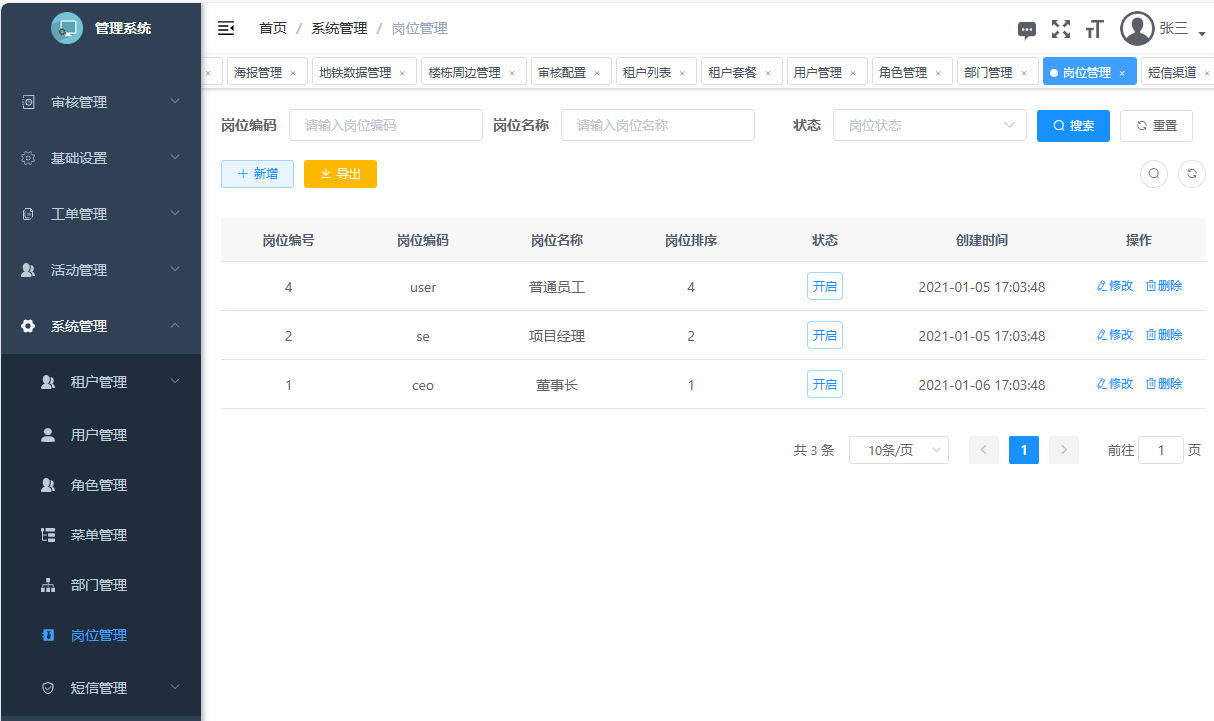Close the 岗位管理 tab
The image size is (1214, 721).
point(1122,73)
